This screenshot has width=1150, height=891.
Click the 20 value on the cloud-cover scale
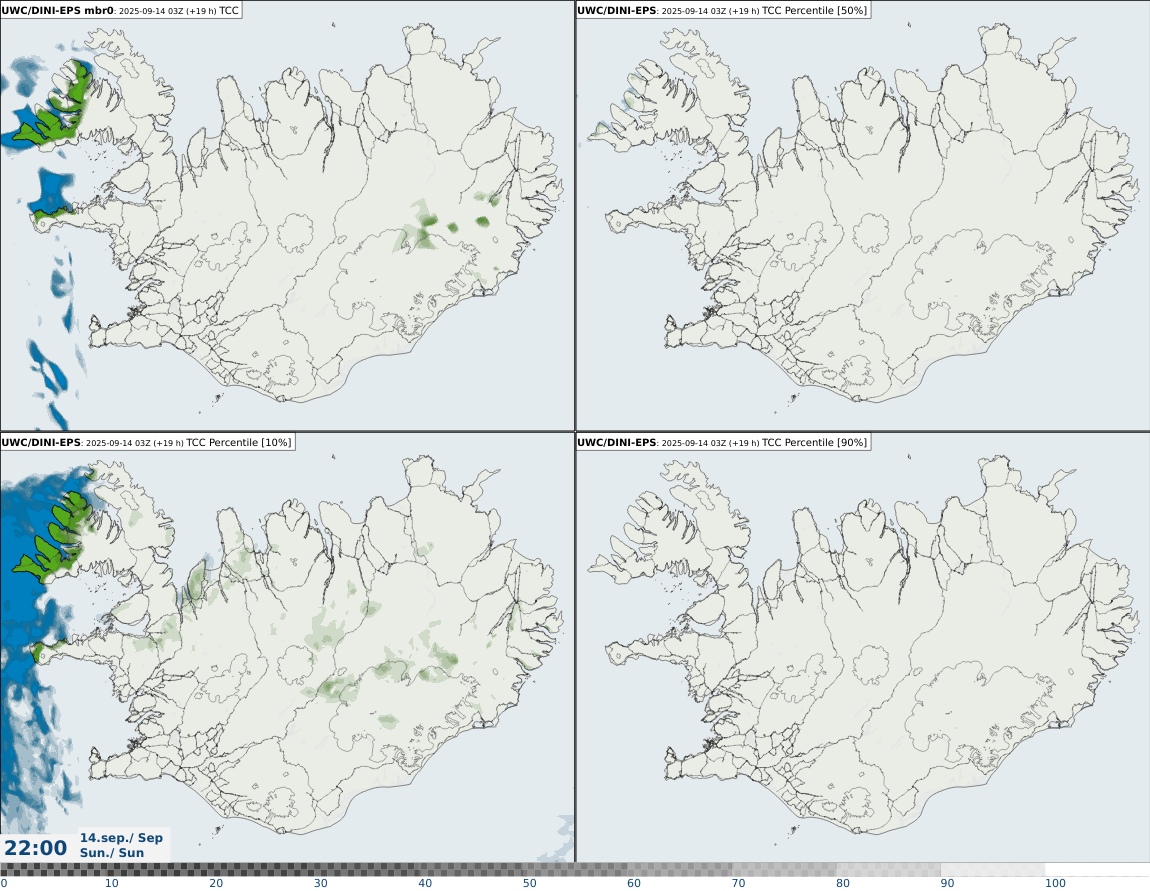(216, 883)
